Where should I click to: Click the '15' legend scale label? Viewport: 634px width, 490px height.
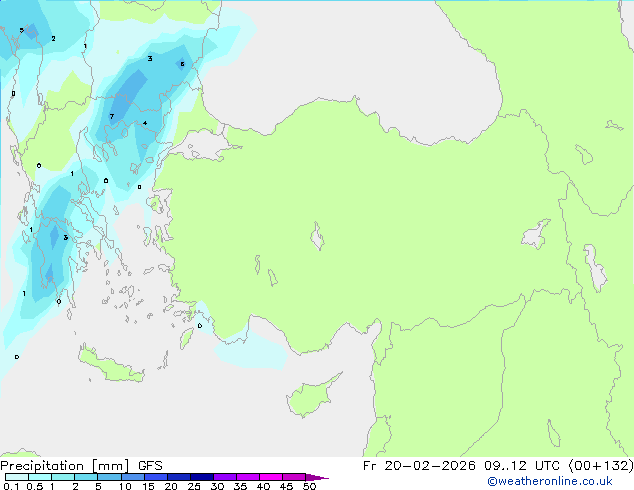148,486
